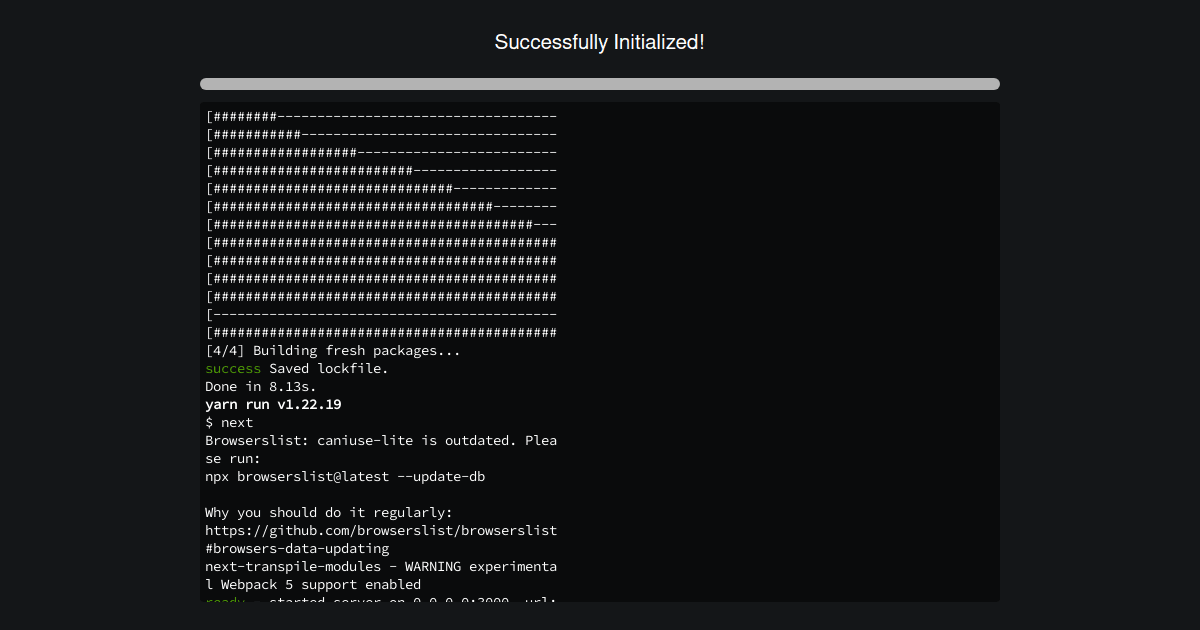
Task: Click the Successfully Initialized! heading
Action: [x=599, y=42]
